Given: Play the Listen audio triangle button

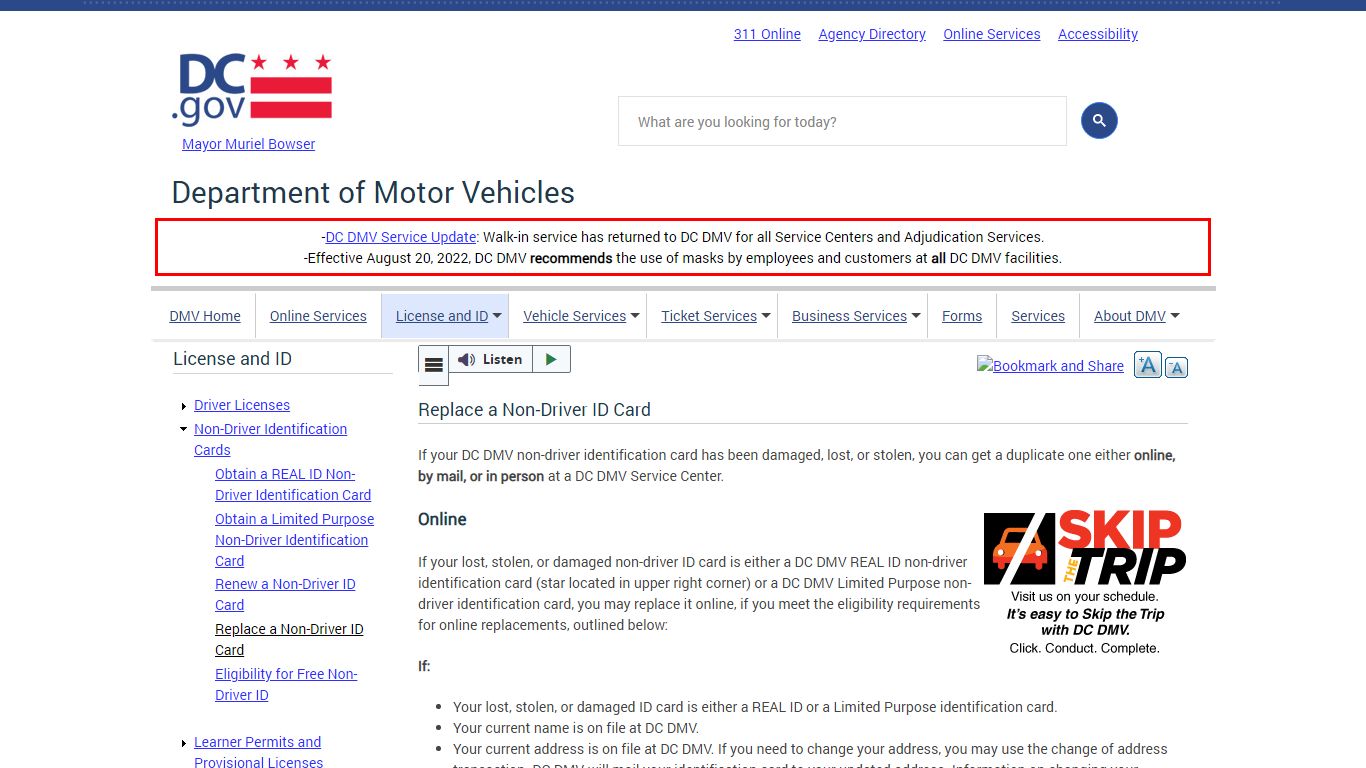Looking at the screenshot, I should click(x=551, y=359).
